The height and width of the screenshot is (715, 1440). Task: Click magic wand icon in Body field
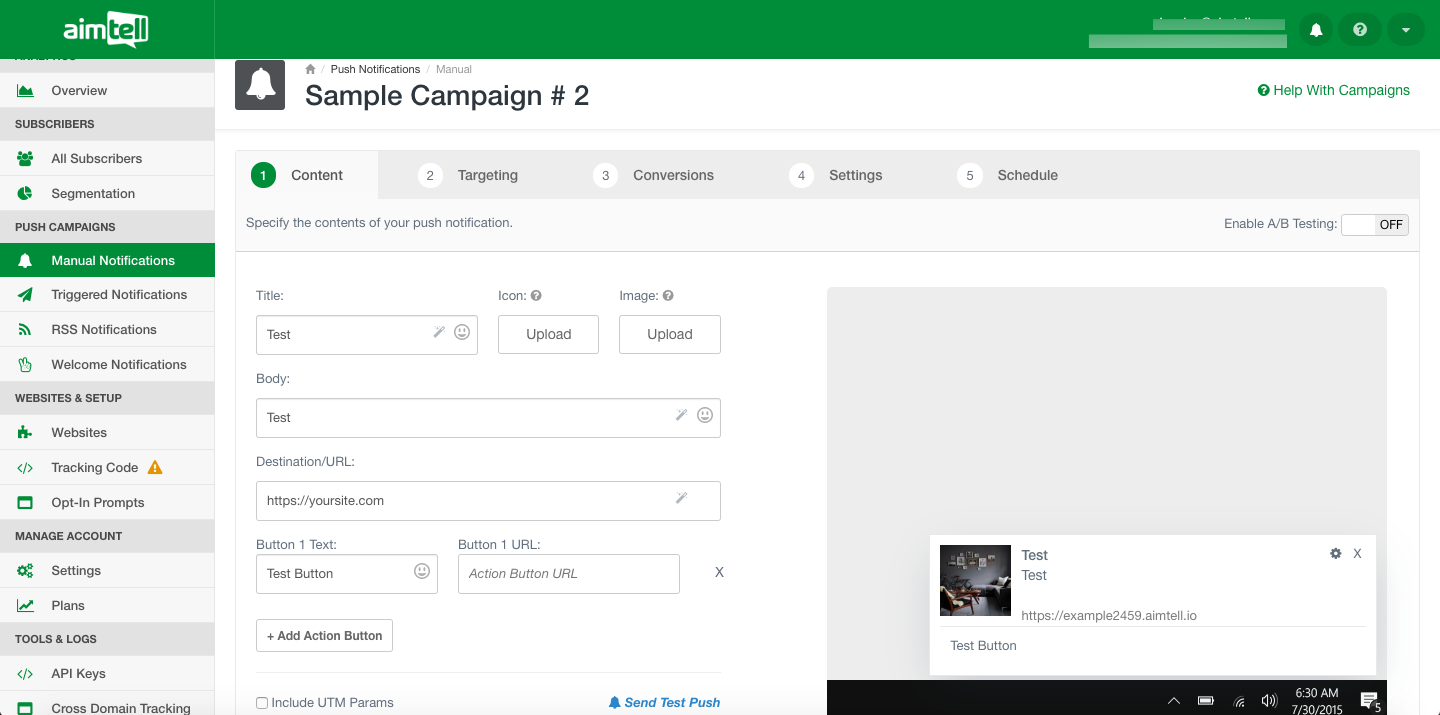[x=681, y=415]
